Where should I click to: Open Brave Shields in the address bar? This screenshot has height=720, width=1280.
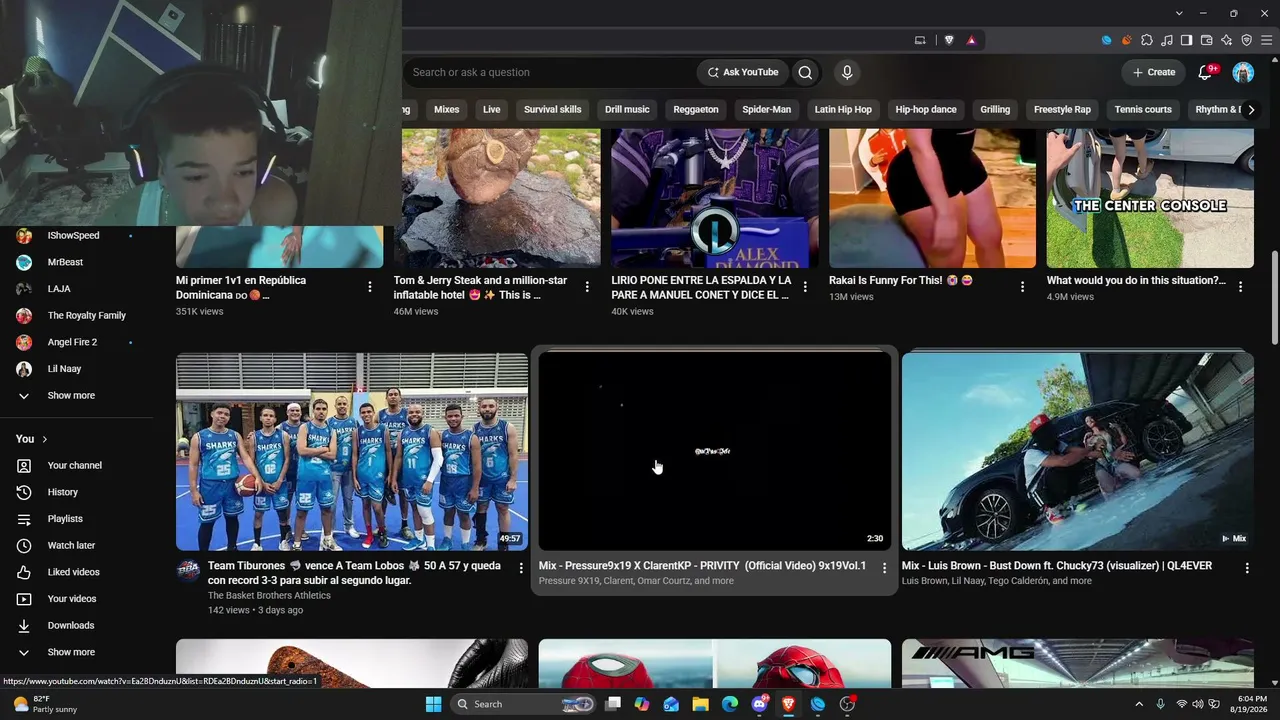click(x=949, y=40)
